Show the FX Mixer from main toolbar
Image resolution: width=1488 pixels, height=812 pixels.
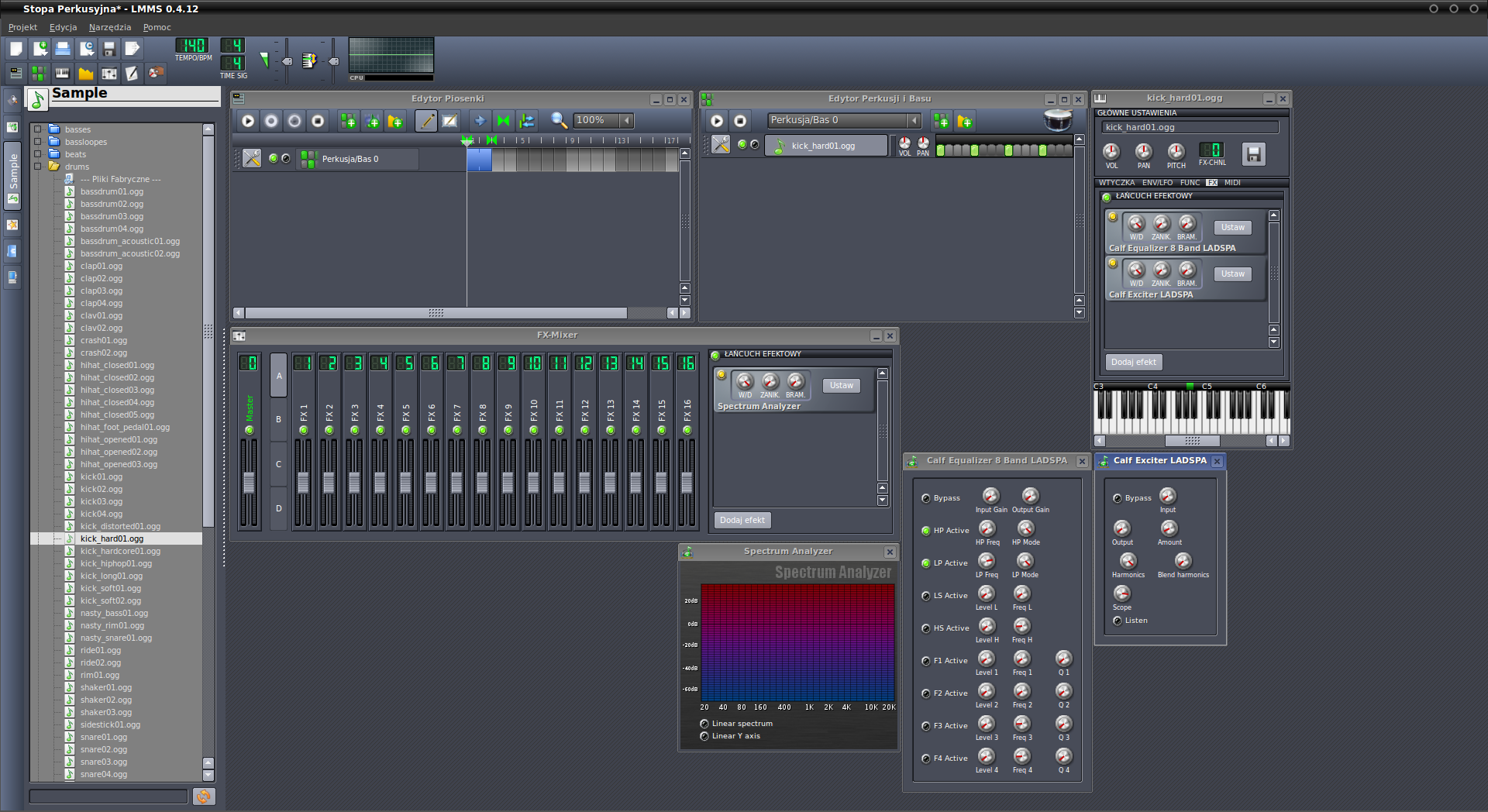coord(109,73)
